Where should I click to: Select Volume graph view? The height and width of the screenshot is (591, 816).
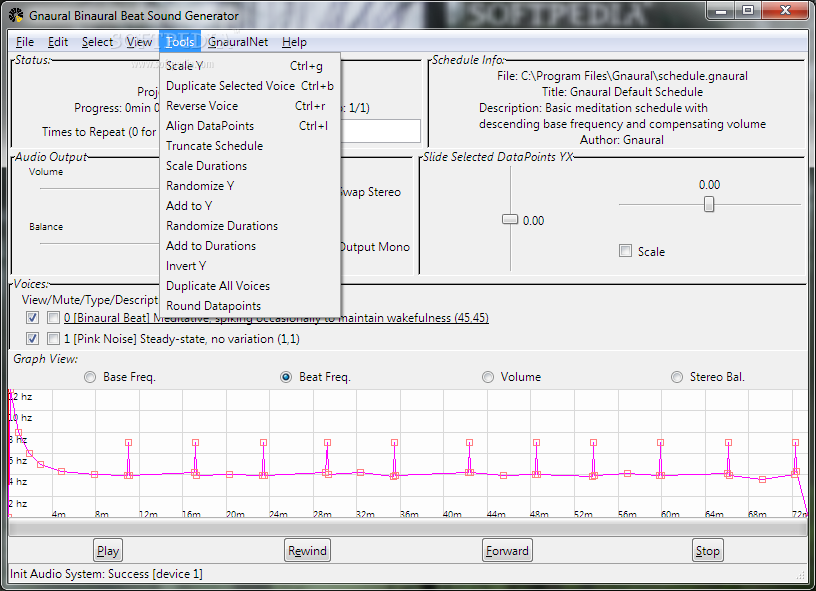pos(488,377)
